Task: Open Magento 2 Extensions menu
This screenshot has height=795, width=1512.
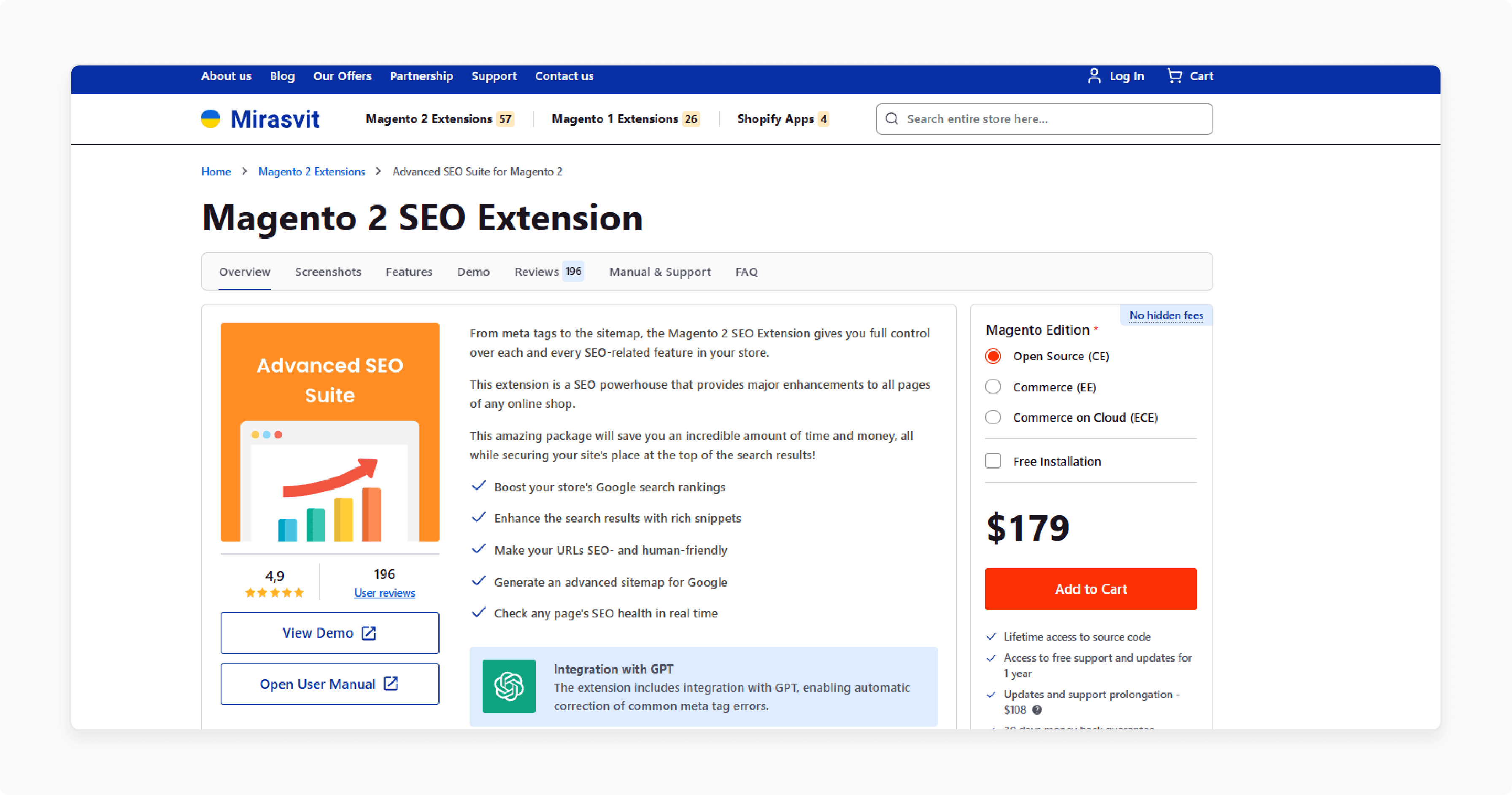Action: [440, 119]
